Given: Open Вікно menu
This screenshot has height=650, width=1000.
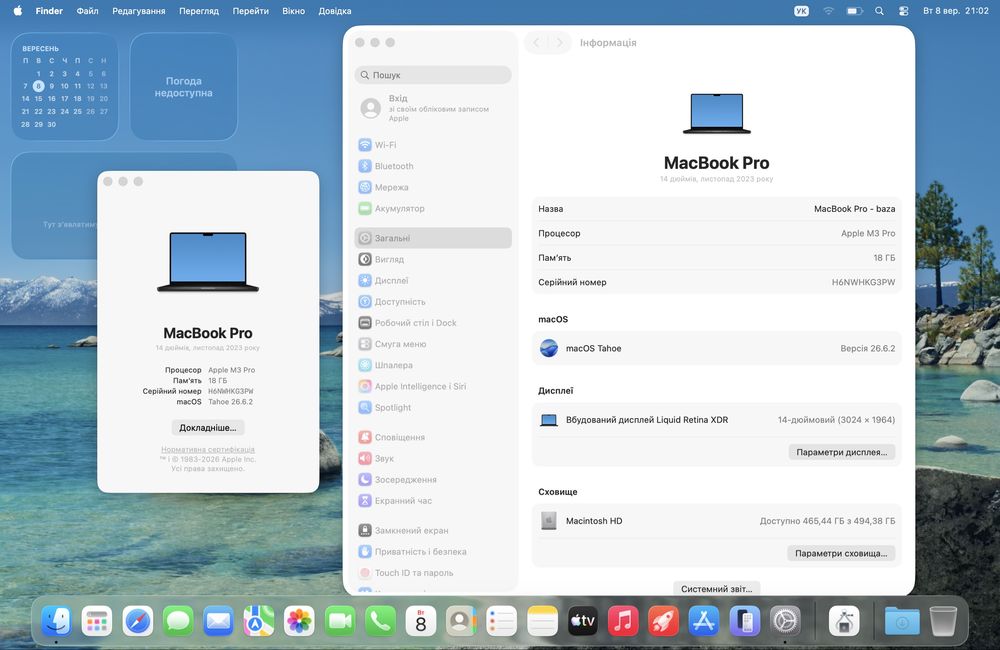Looking at the screenshot, I should click(x=293, y=11).
